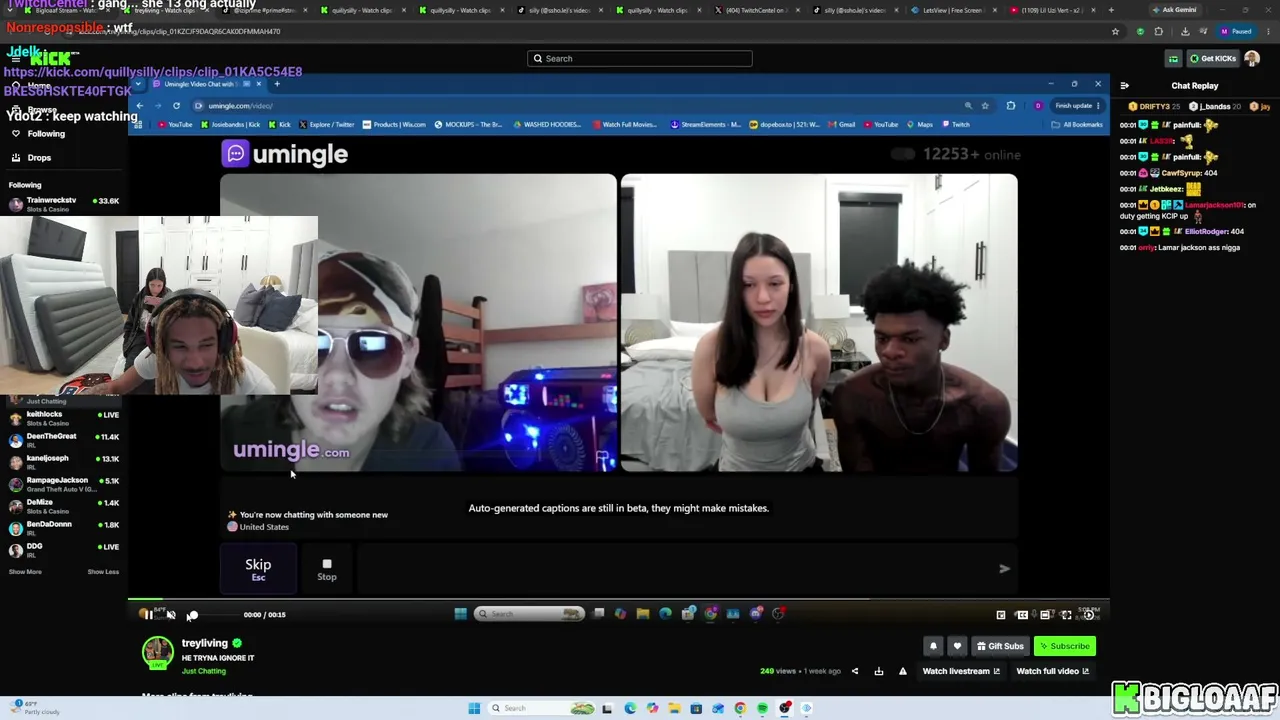The image size is (1280, 720).
Task: Select the BenDaDonnn channel in sidebar
Action: pos(62,528)
